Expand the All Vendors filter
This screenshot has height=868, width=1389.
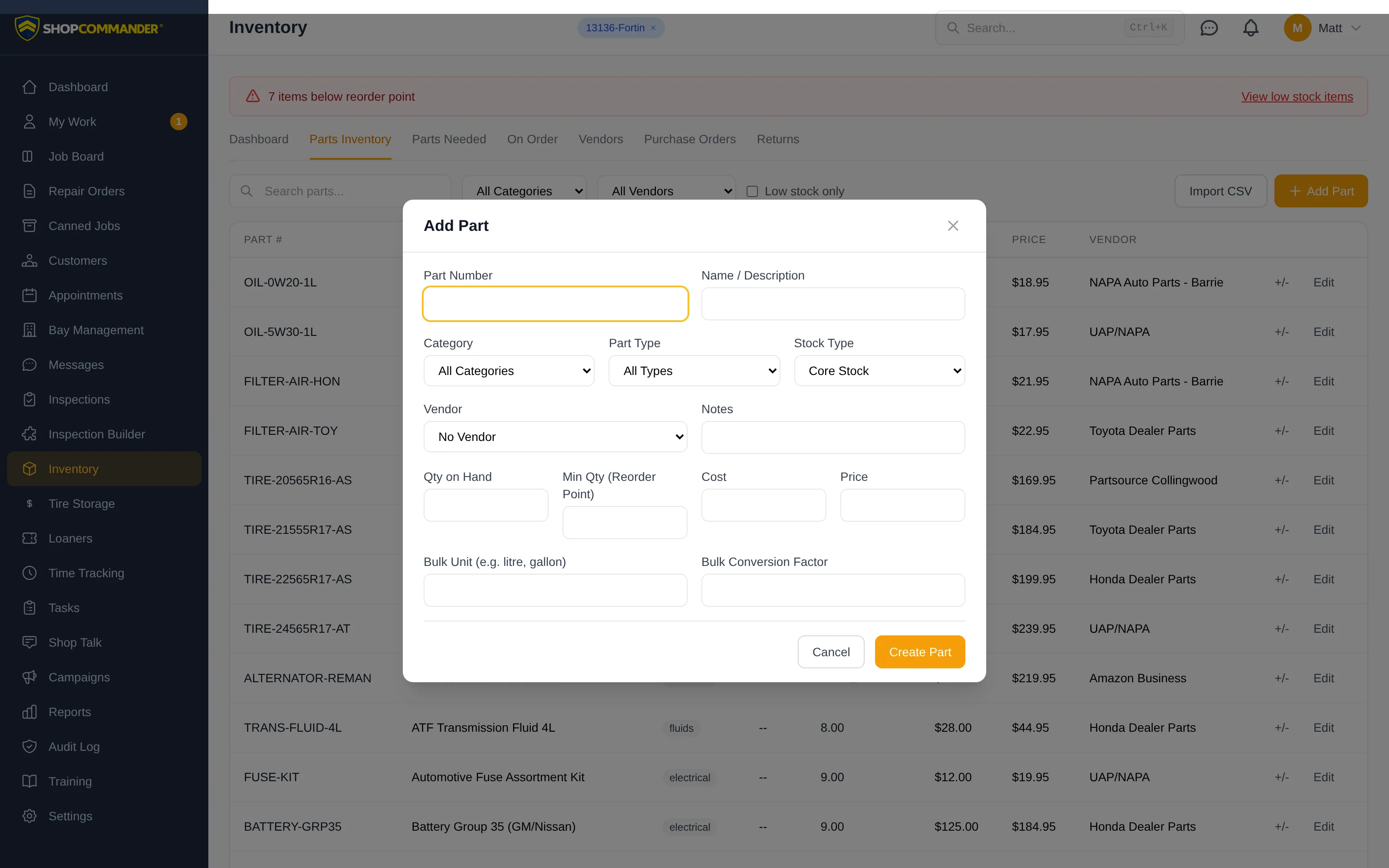pos(666,191)
